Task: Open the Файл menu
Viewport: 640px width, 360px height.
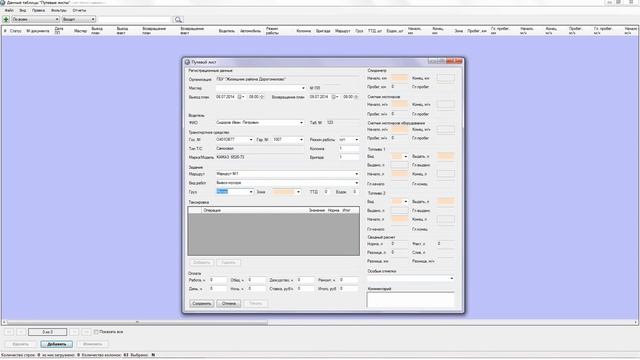Action: [9, 10]
